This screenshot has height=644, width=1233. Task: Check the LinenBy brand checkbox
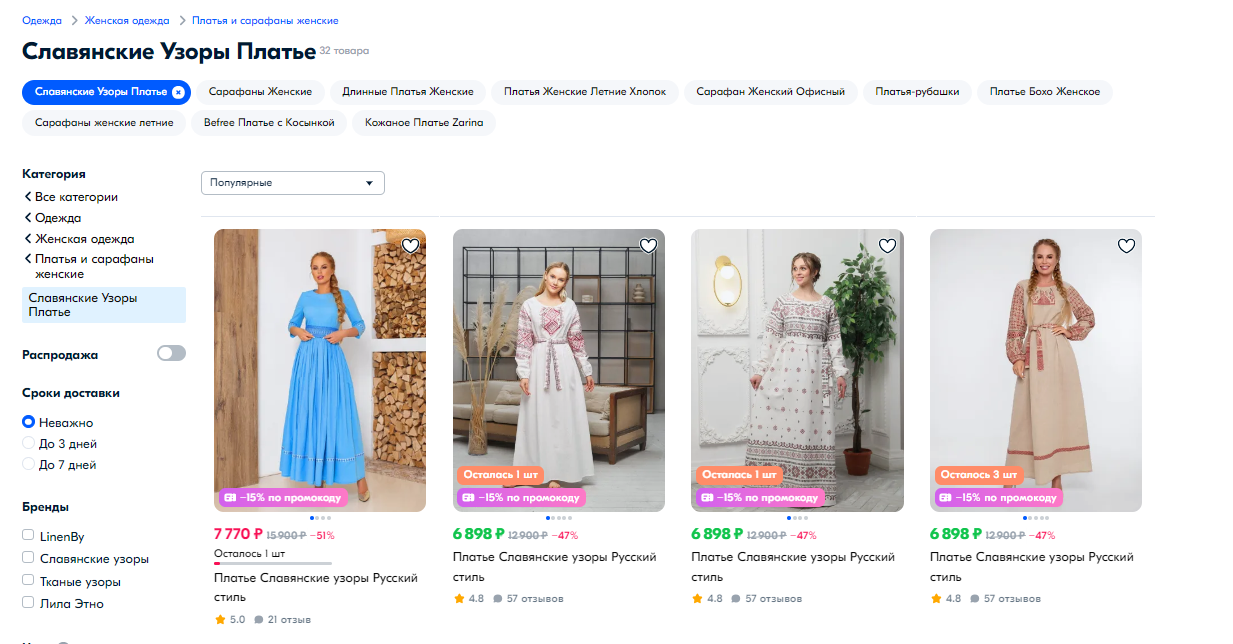pyautogui.click(x=28, y=536)
